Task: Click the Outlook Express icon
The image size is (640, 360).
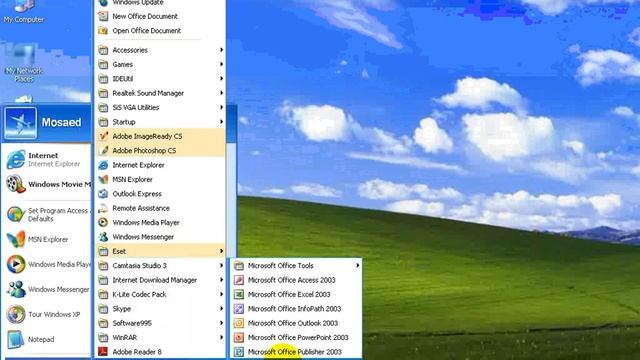Action: coord(103,193)
